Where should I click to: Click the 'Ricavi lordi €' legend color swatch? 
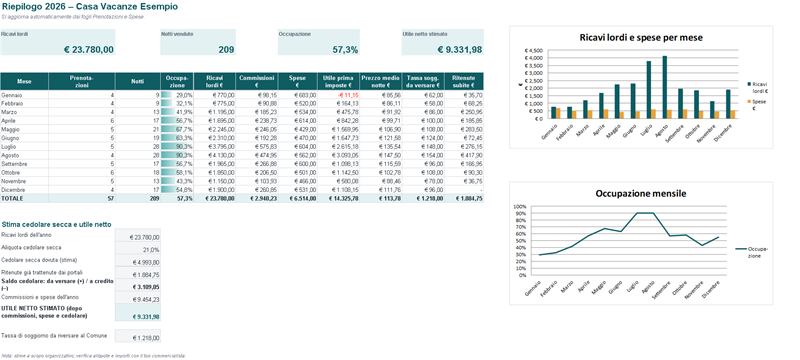pyautogui.click(x=748, y=84)
